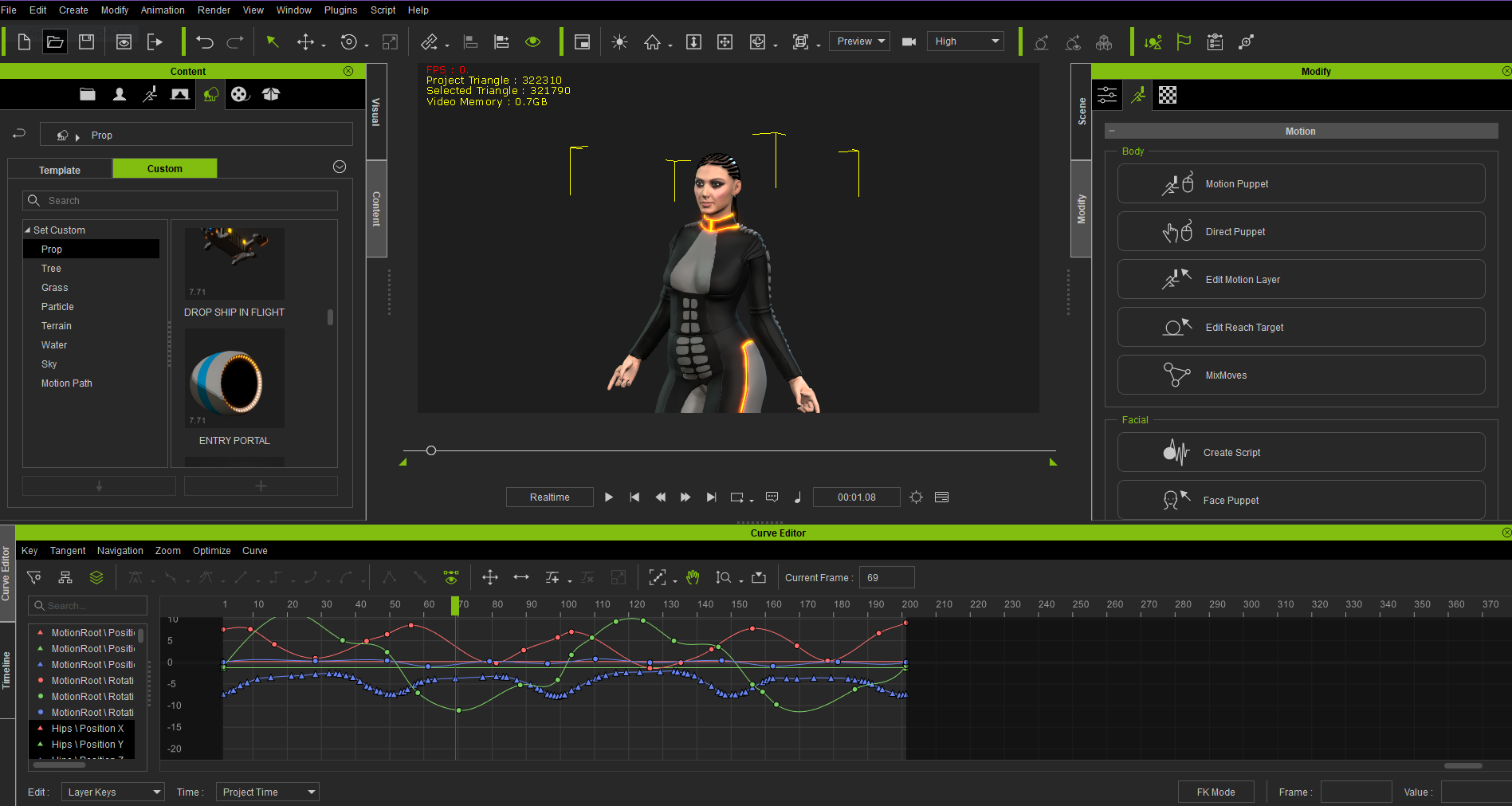Toggle the hierarchy tree icon in Curve Editor
The image size is (1512, 806).
[x=65, y=578]
